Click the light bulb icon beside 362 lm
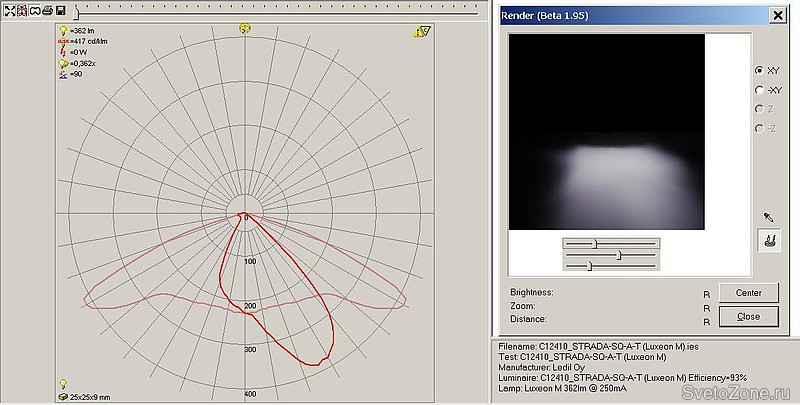Image resolution: width=800 pixels, height=405 pixels. [x=63, y=32]
